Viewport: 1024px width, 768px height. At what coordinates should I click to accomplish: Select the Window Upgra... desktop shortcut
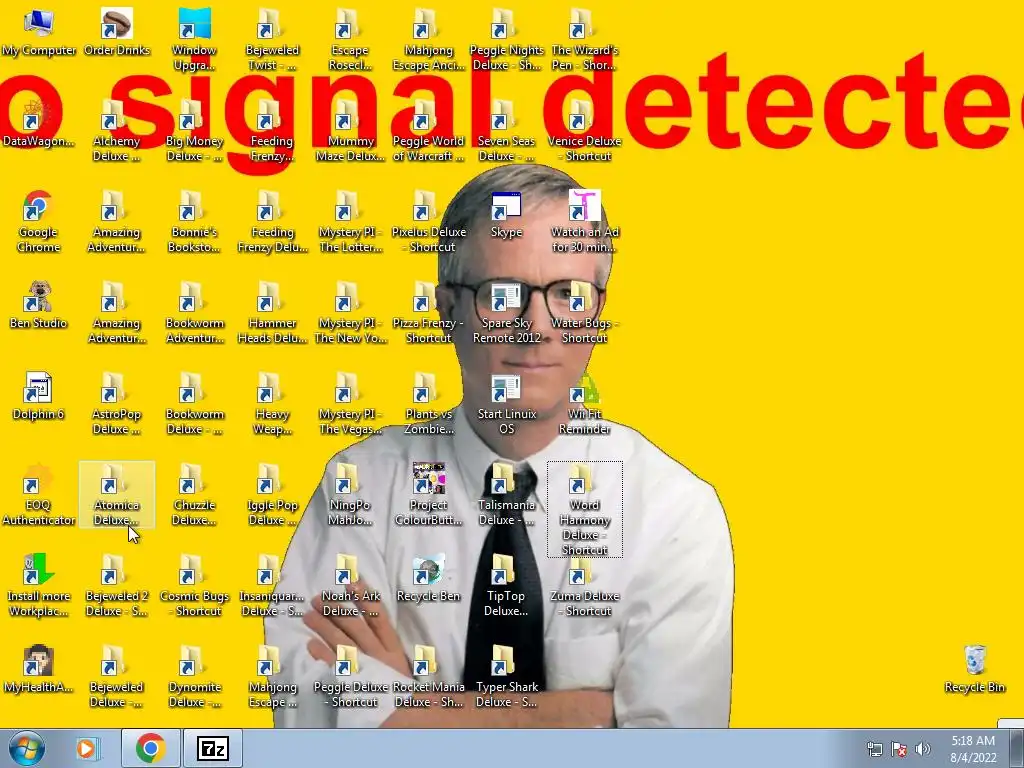click(x=195, y=39)
